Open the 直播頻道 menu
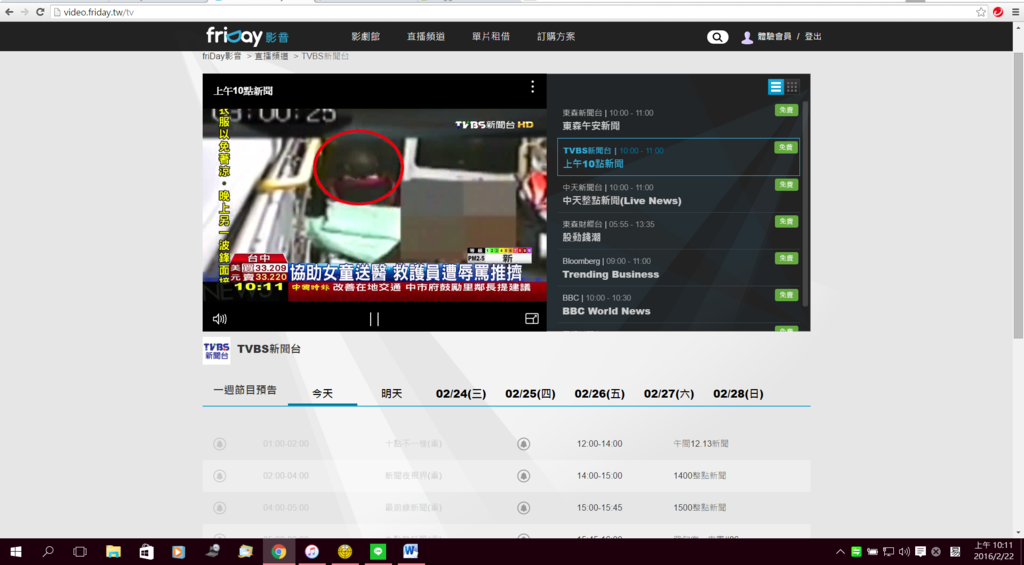The image size is (1024, 565). [426, 37]
